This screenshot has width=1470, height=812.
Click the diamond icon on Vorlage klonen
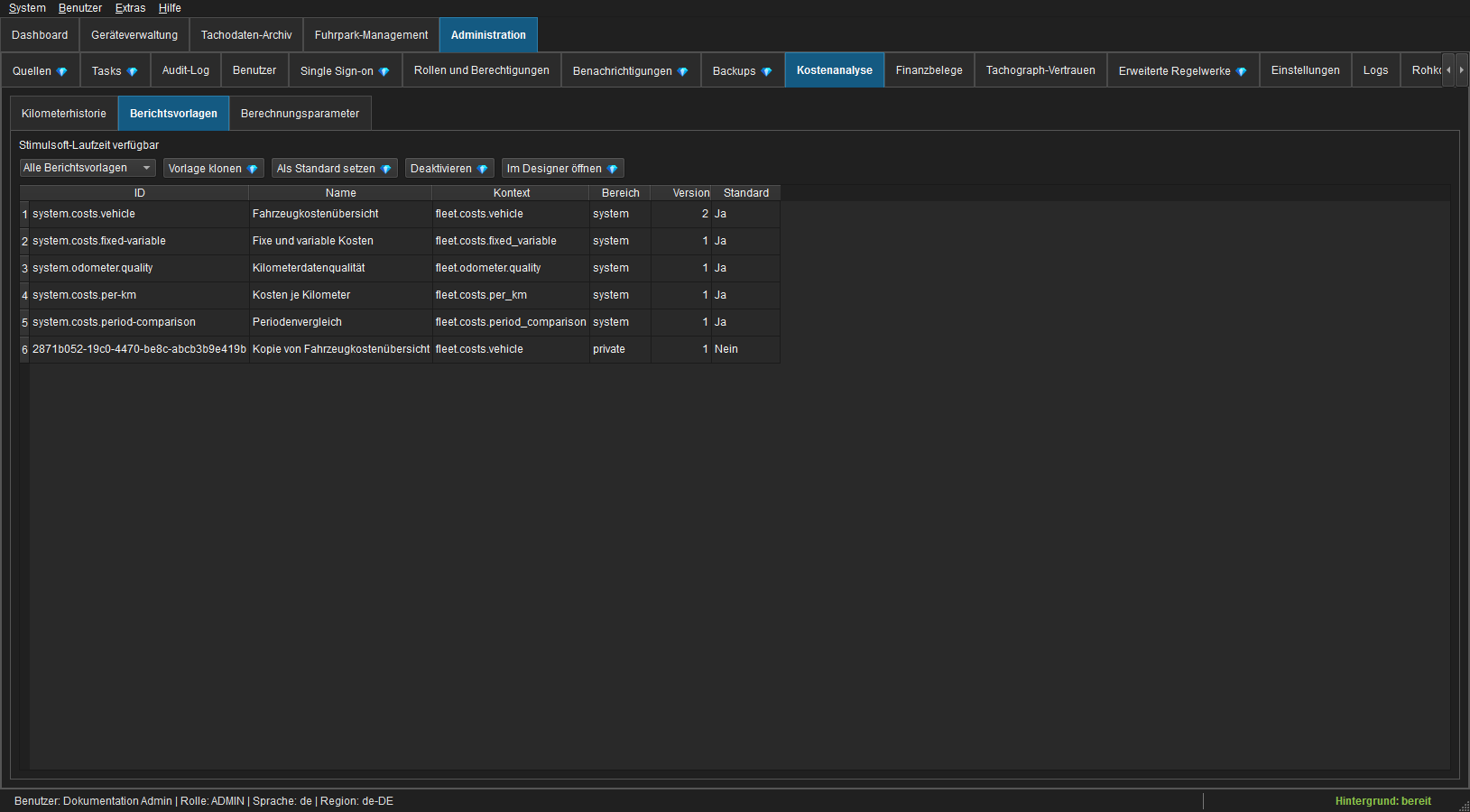pos(253,169)
